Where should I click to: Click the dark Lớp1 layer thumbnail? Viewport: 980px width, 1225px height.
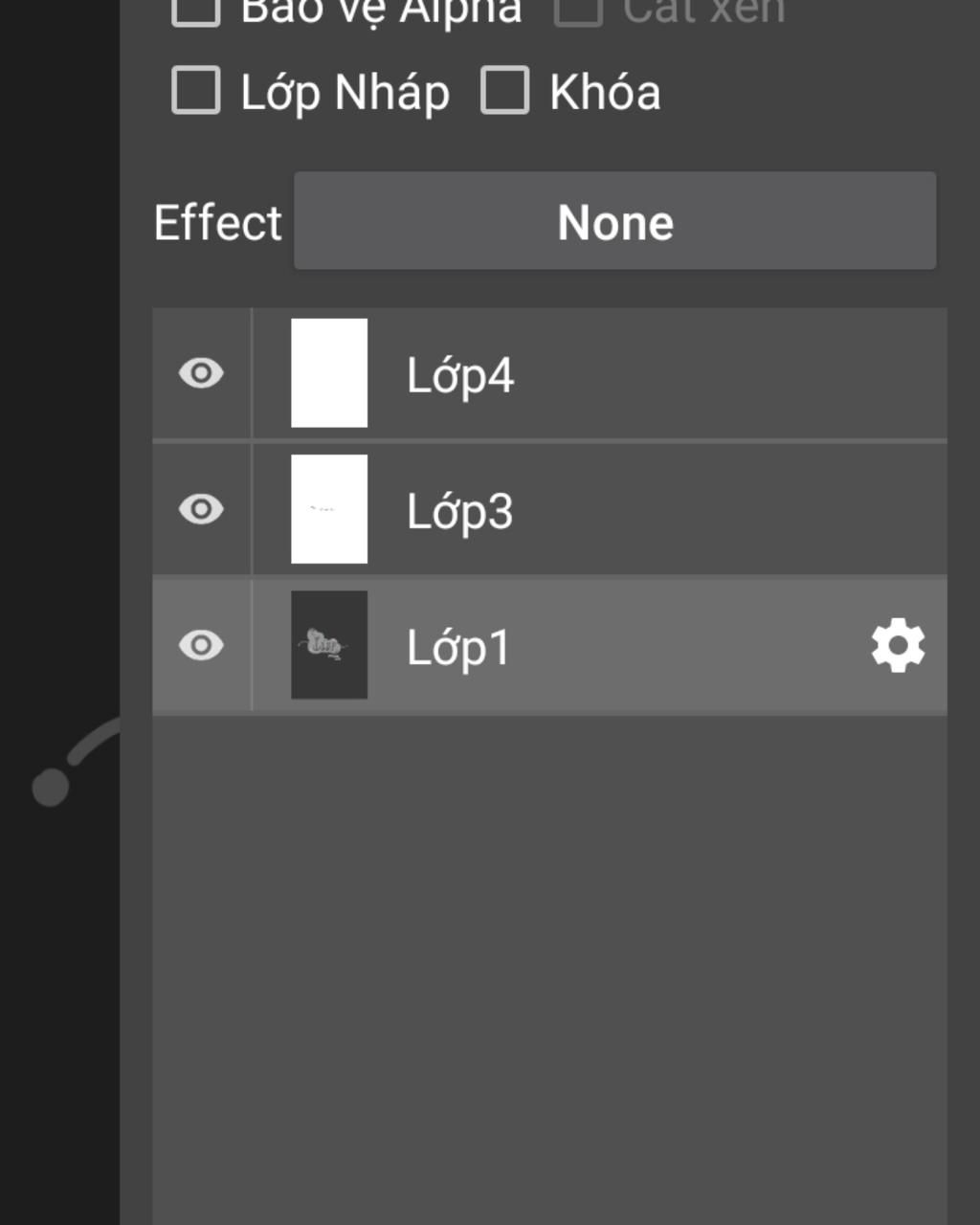pyautogui.click(x=329, y=645)
